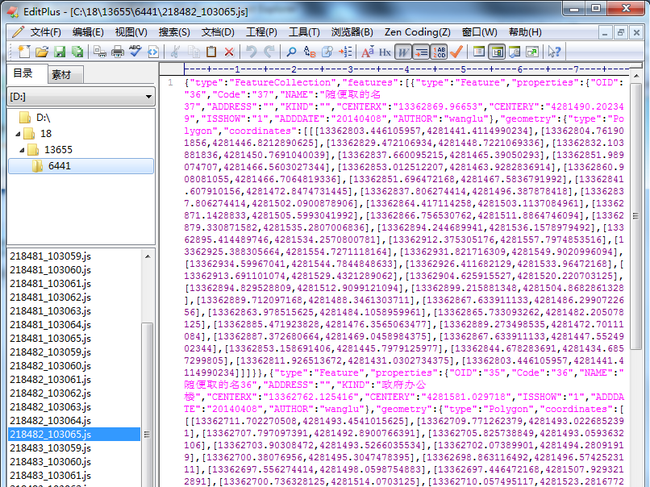The image size is (650, 487).
Task: Open the 工具(T) menu
Action: tap(304, 32)
